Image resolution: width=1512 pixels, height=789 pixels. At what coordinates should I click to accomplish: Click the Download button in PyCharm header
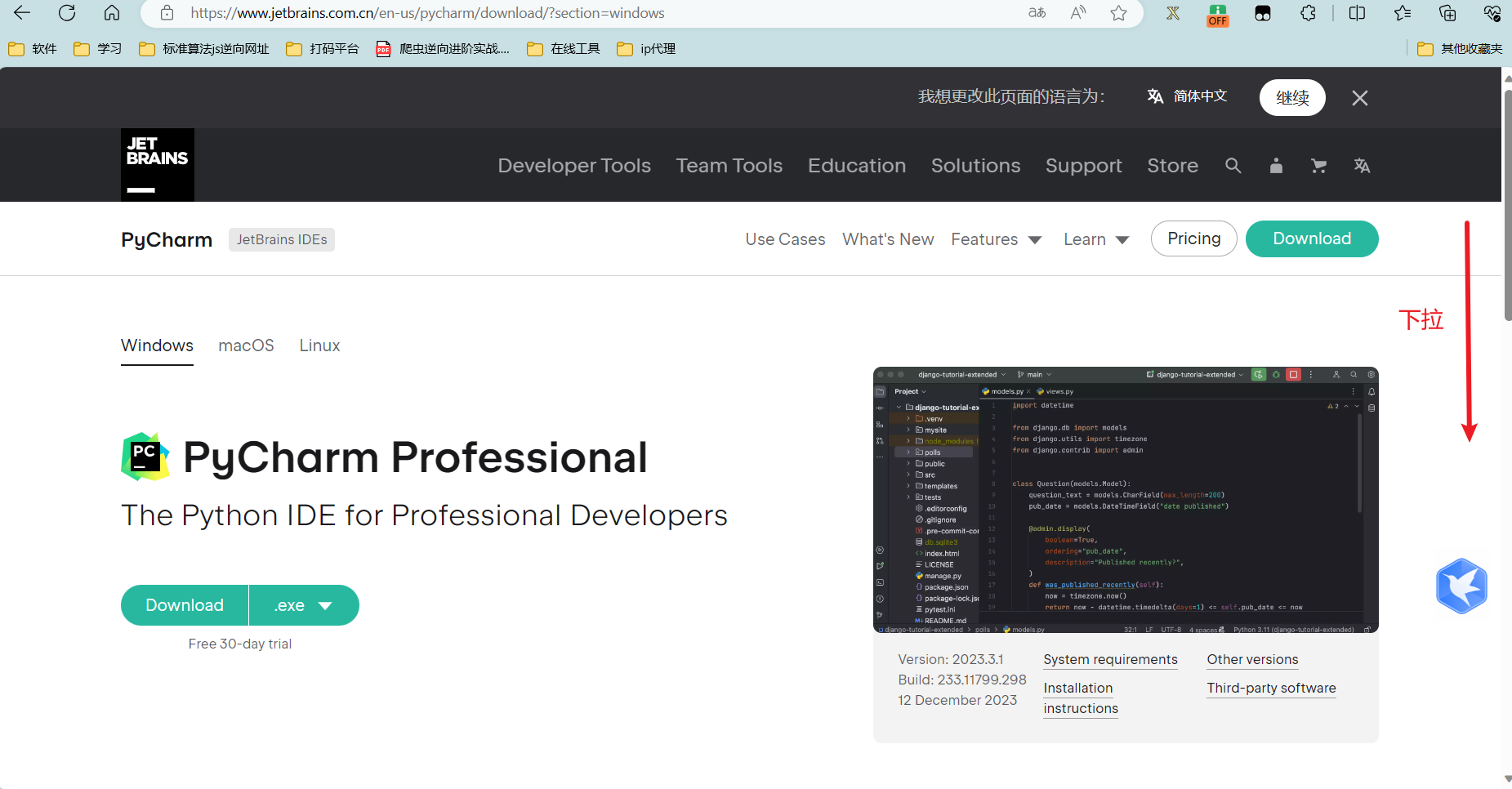tap(1312, 238)
